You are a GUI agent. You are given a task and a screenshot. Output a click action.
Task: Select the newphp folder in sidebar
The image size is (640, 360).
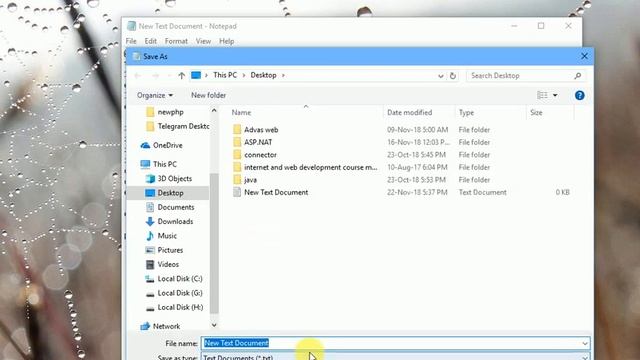[171, 112]
